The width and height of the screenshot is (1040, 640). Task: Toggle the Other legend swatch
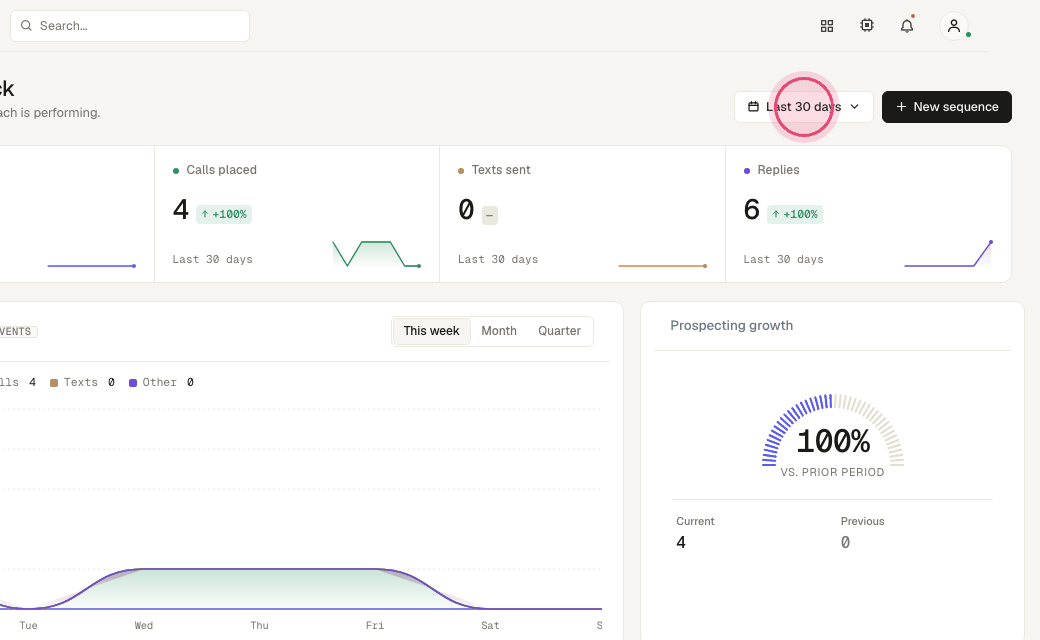tap(133, 383)
